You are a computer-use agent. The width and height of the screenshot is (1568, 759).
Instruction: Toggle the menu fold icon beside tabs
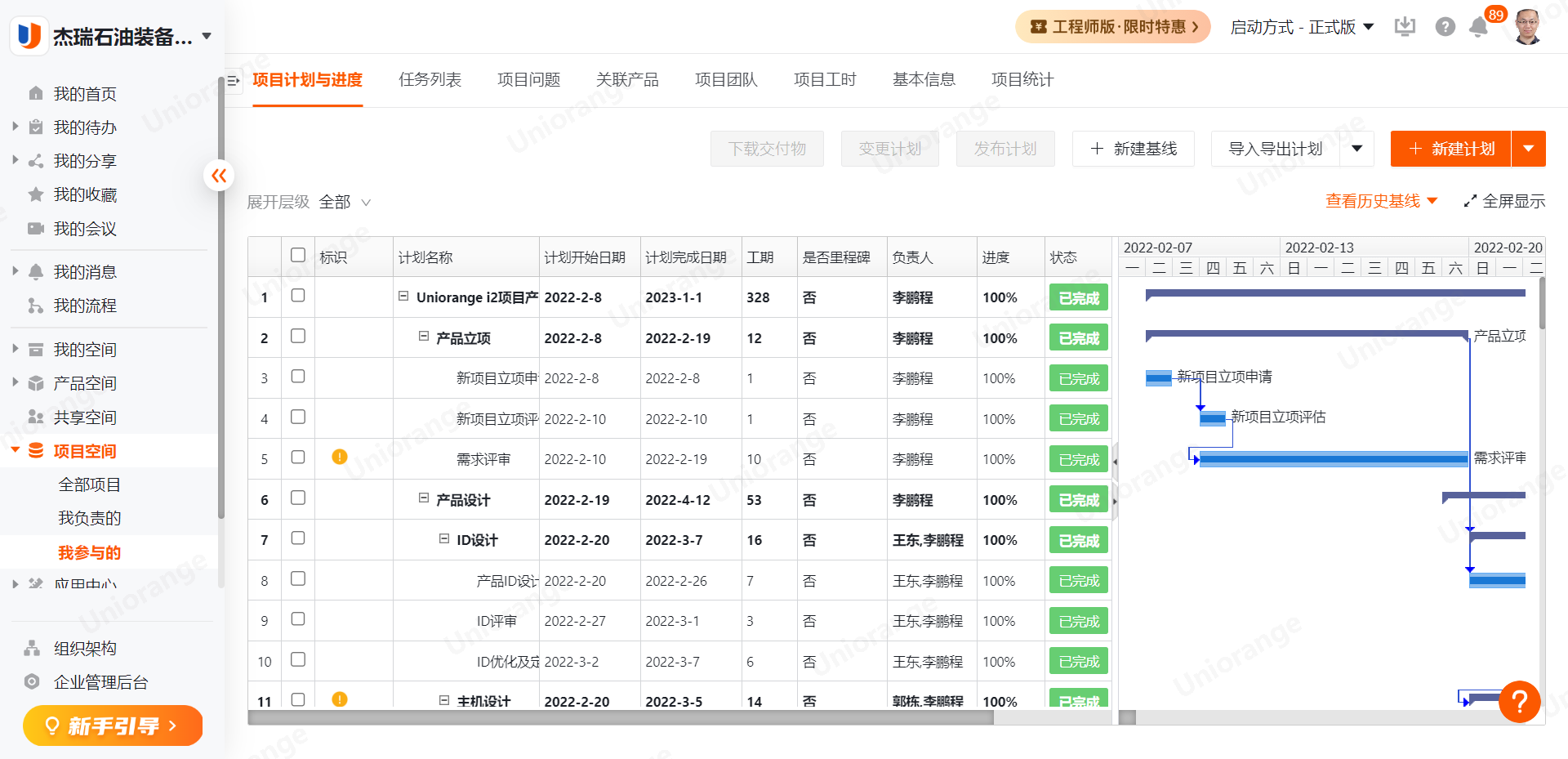234,80
